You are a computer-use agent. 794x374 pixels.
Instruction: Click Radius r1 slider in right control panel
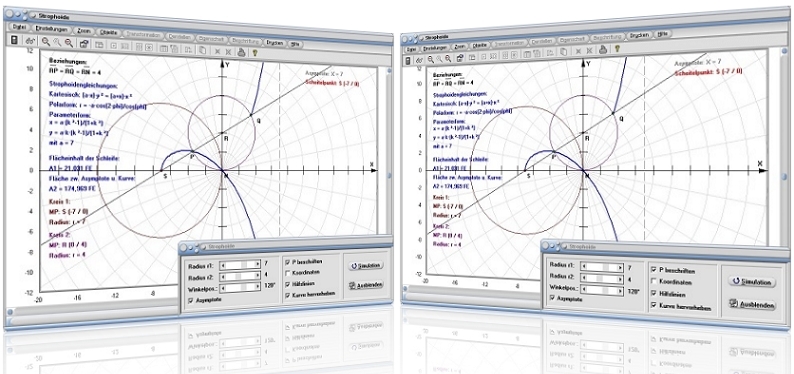coord(602,267)
